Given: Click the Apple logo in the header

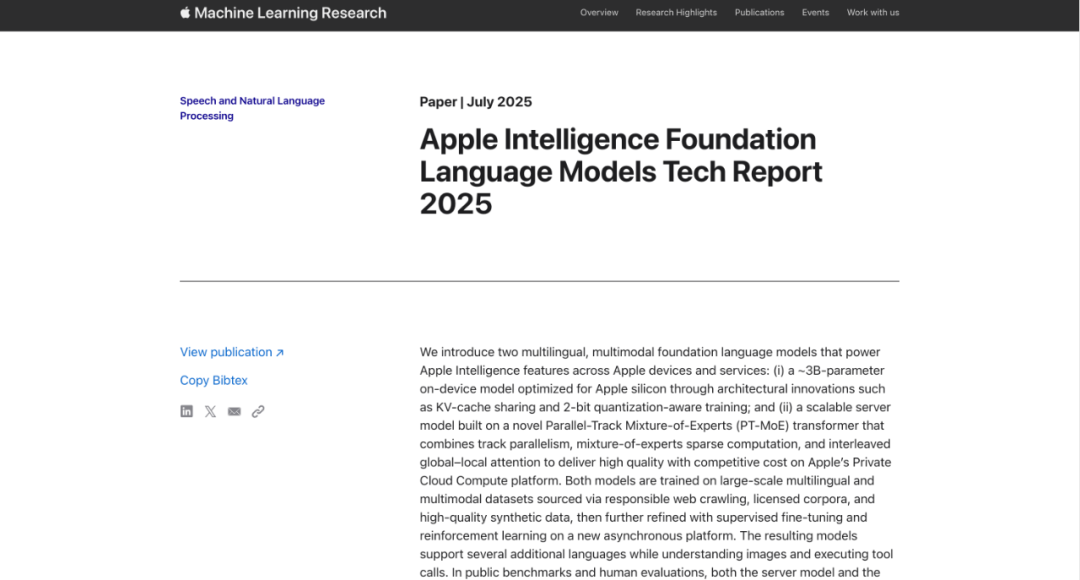Looking at the screenshot, I should (185, 12).
